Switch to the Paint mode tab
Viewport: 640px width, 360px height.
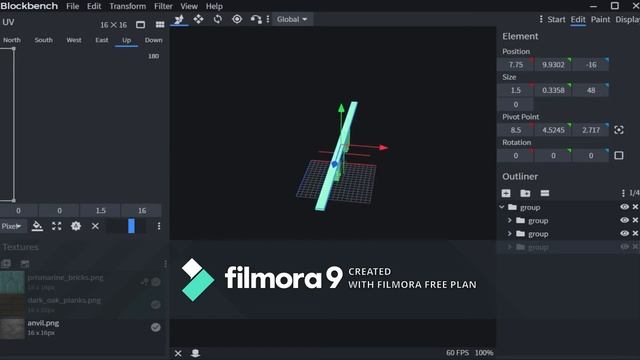click(x=600, y=19)
